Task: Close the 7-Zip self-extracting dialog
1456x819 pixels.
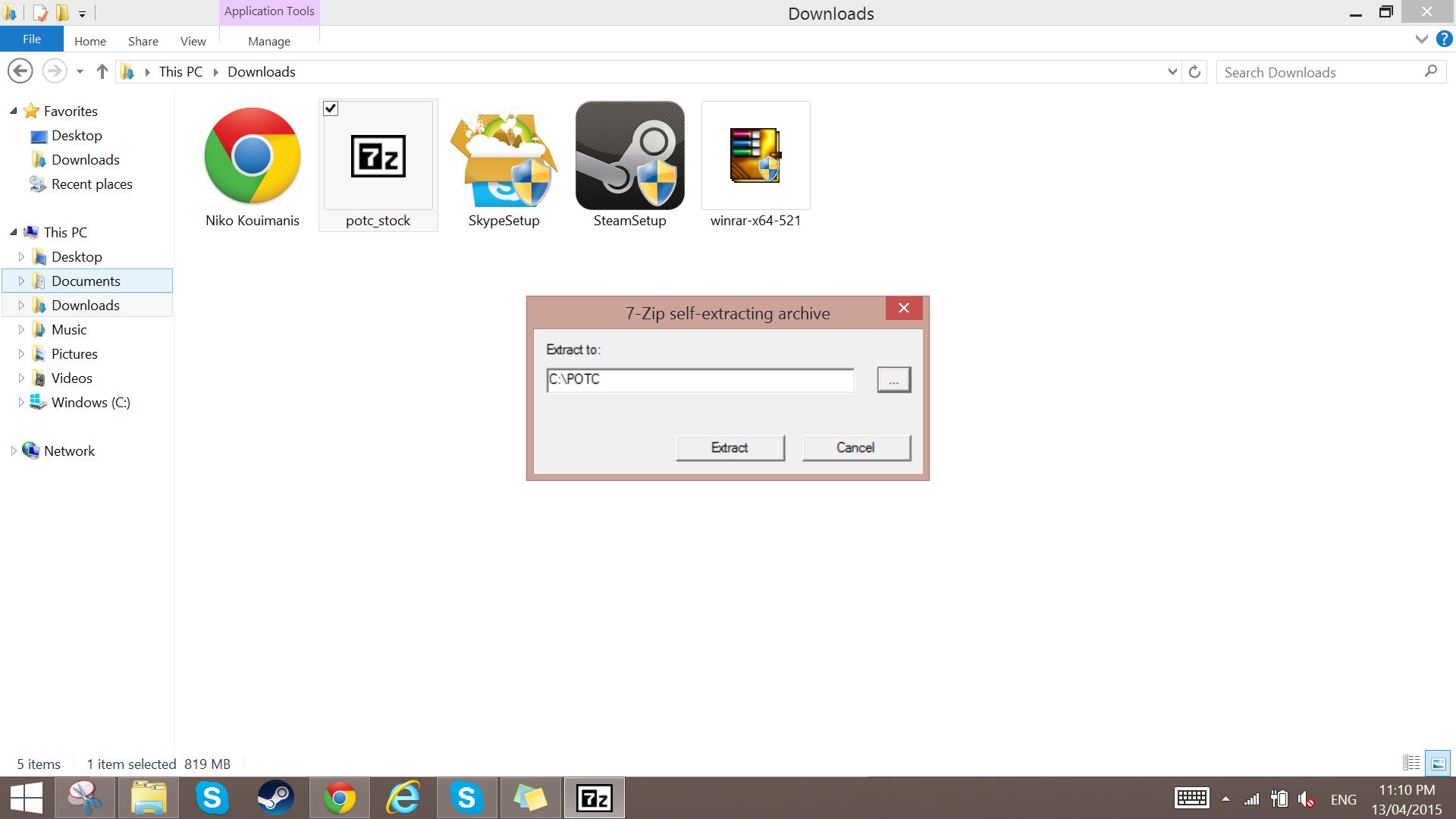Action: point(904,308)
